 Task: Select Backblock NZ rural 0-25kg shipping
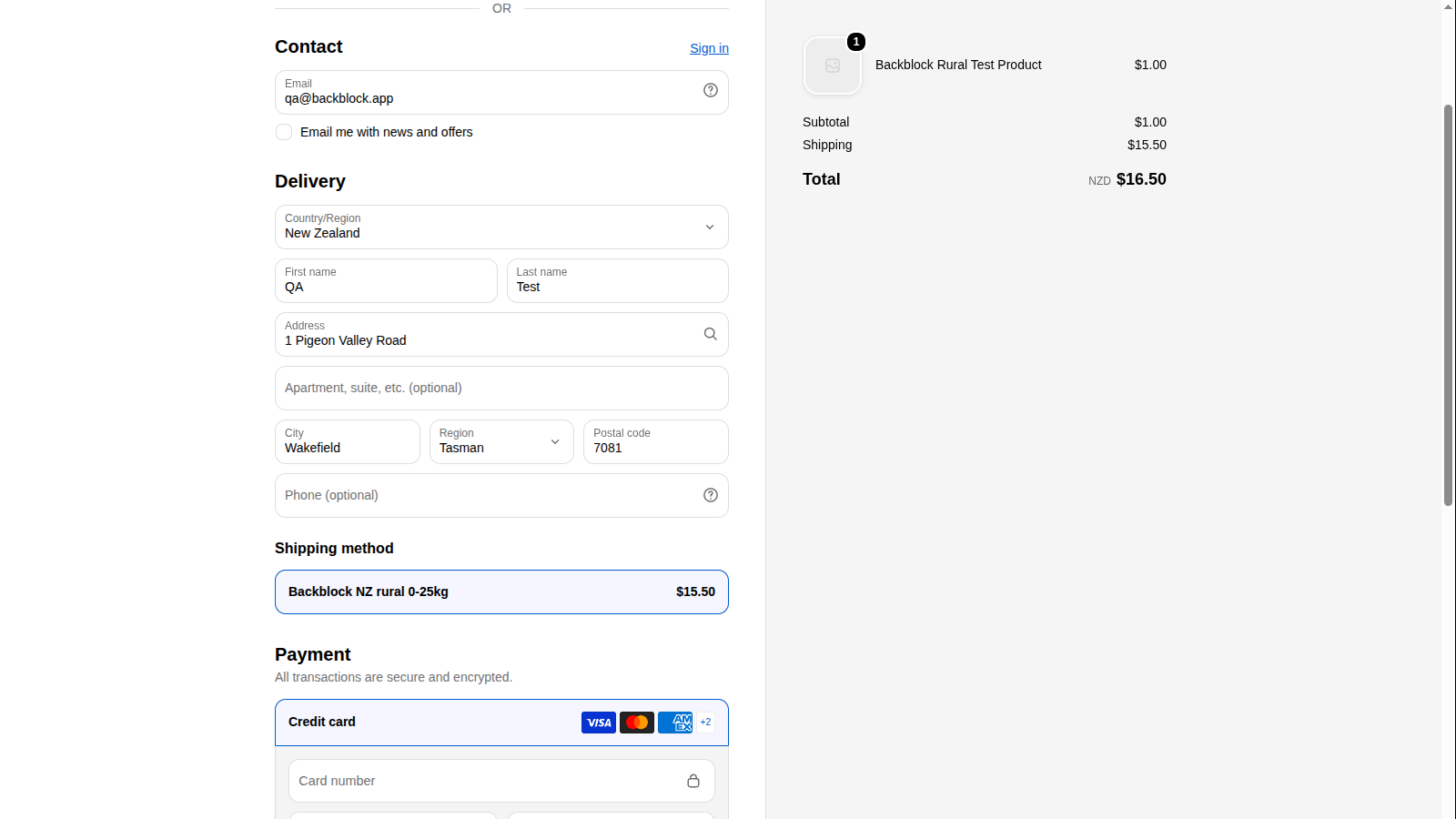pyautogui.click(x=501, y=591)
